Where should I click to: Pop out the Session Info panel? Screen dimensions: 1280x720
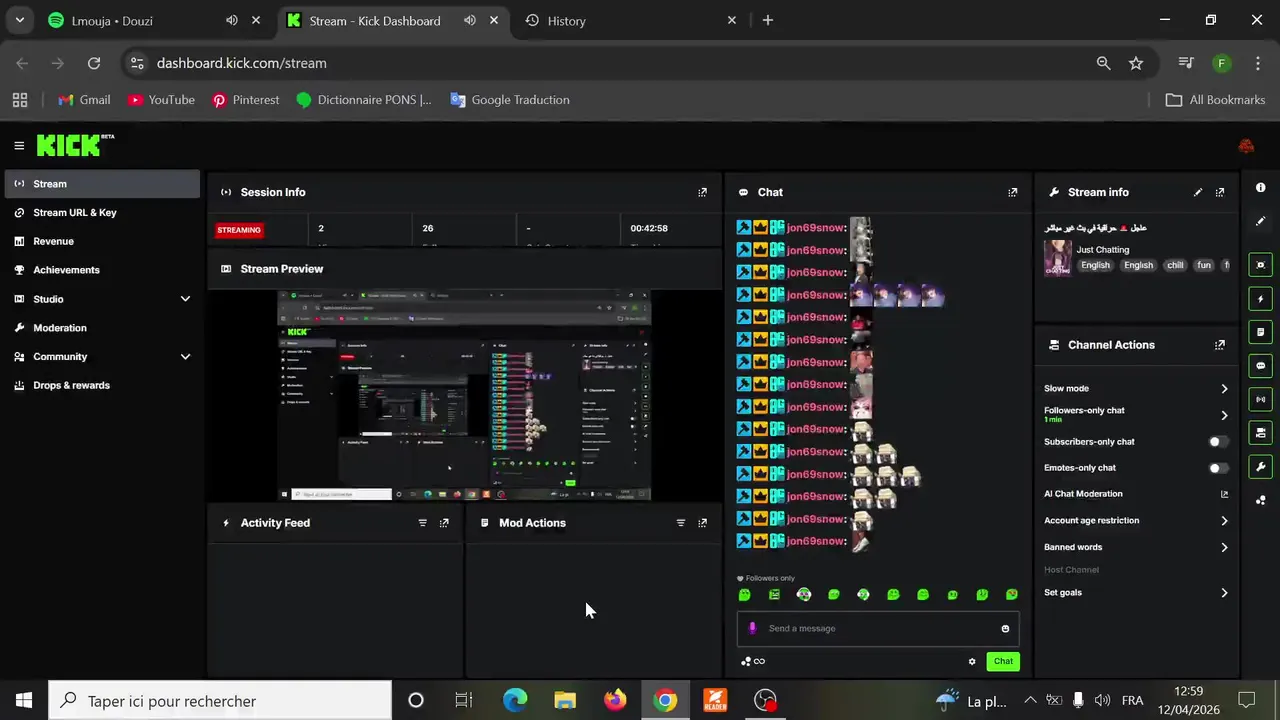702,192
